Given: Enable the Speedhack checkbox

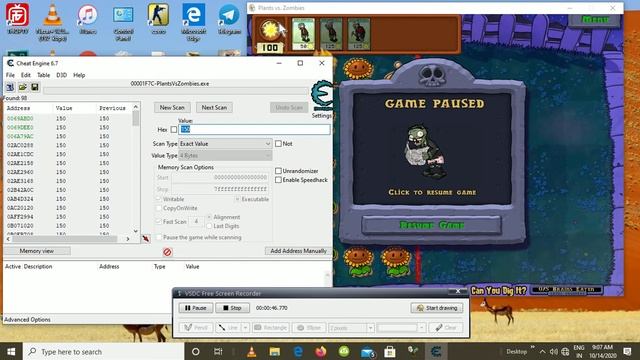Looking at the screenshot, I should click(278, 180).
